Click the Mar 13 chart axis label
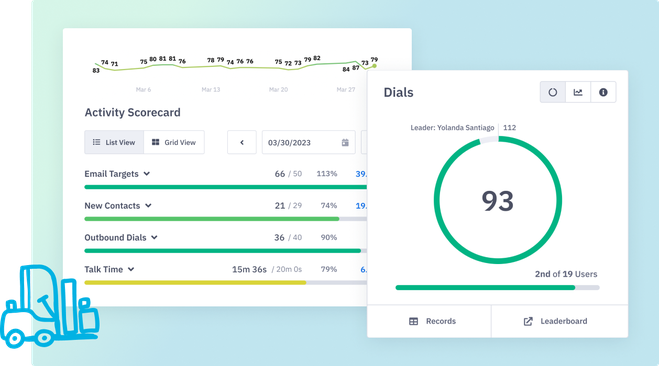Screen dimensions: 659x366 (211, 90)
